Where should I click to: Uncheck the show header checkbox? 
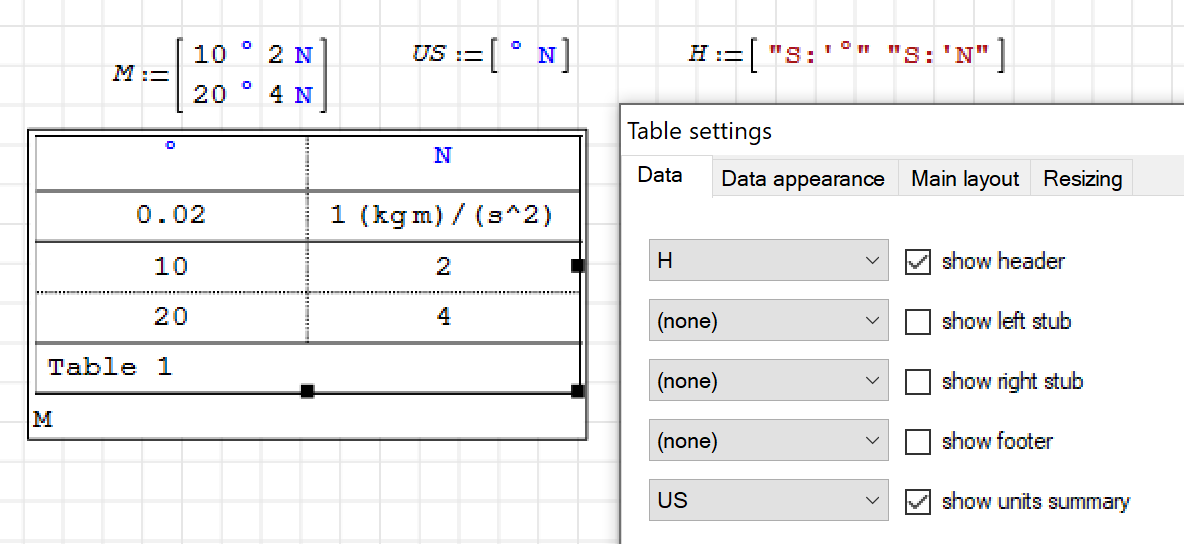tap(917, 262)
